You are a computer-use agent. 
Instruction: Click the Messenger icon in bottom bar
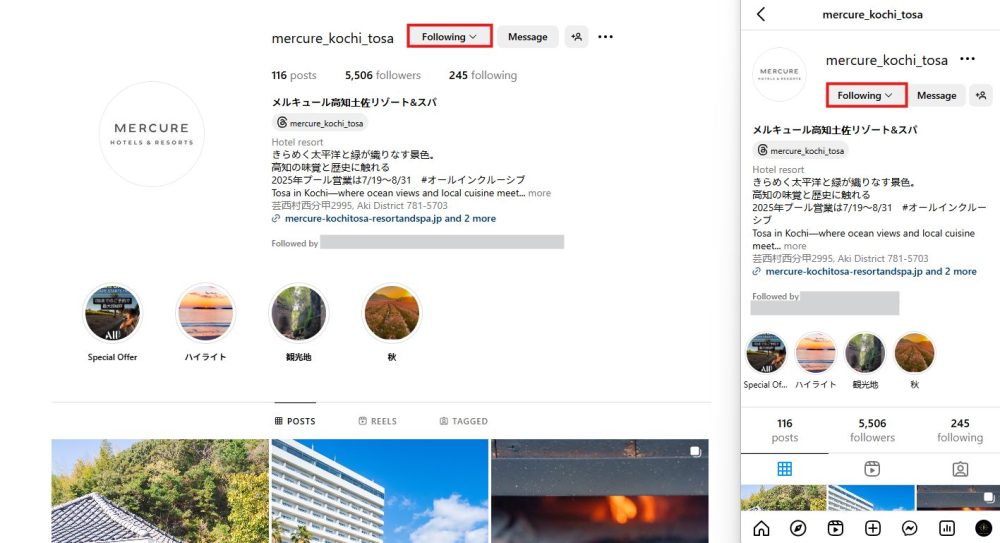tap(909, 528)
